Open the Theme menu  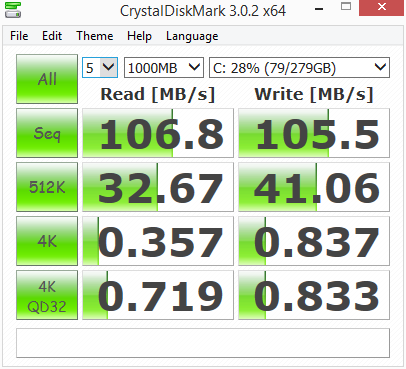point(95,36)
